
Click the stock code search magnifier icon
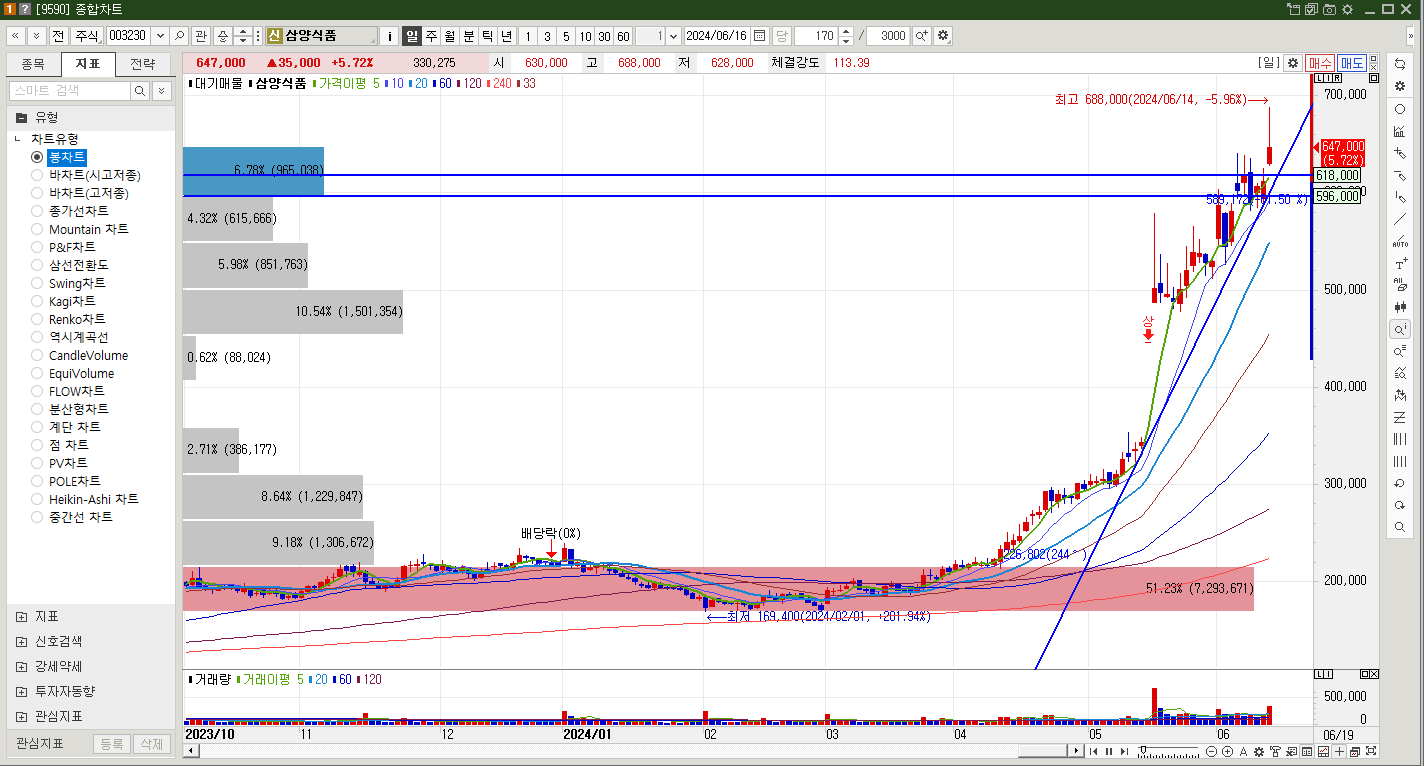point(179,35)
